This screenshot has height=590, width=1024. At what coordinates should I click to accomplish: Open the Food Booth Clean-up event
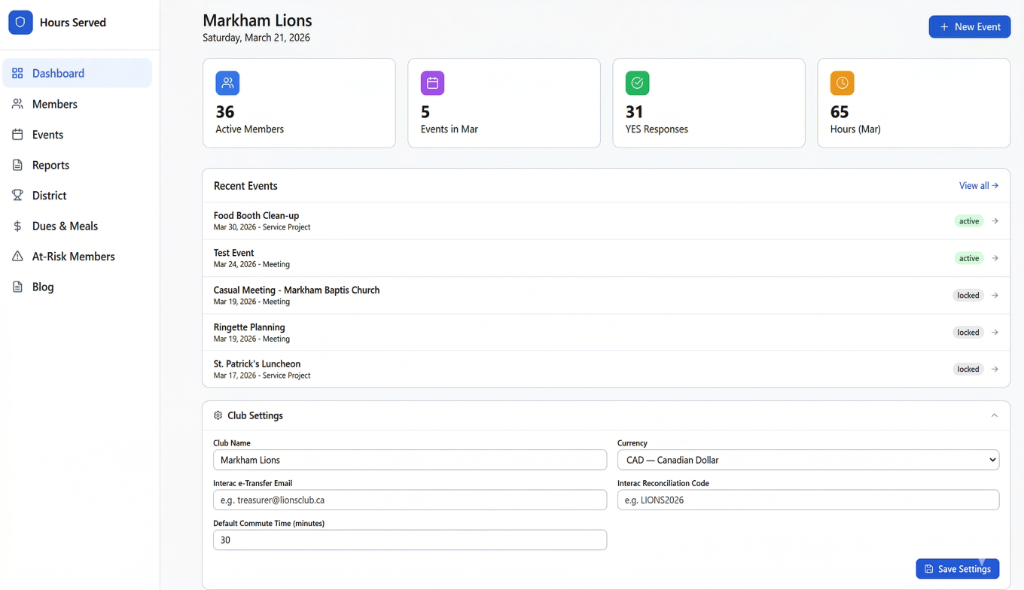[606, 221]
